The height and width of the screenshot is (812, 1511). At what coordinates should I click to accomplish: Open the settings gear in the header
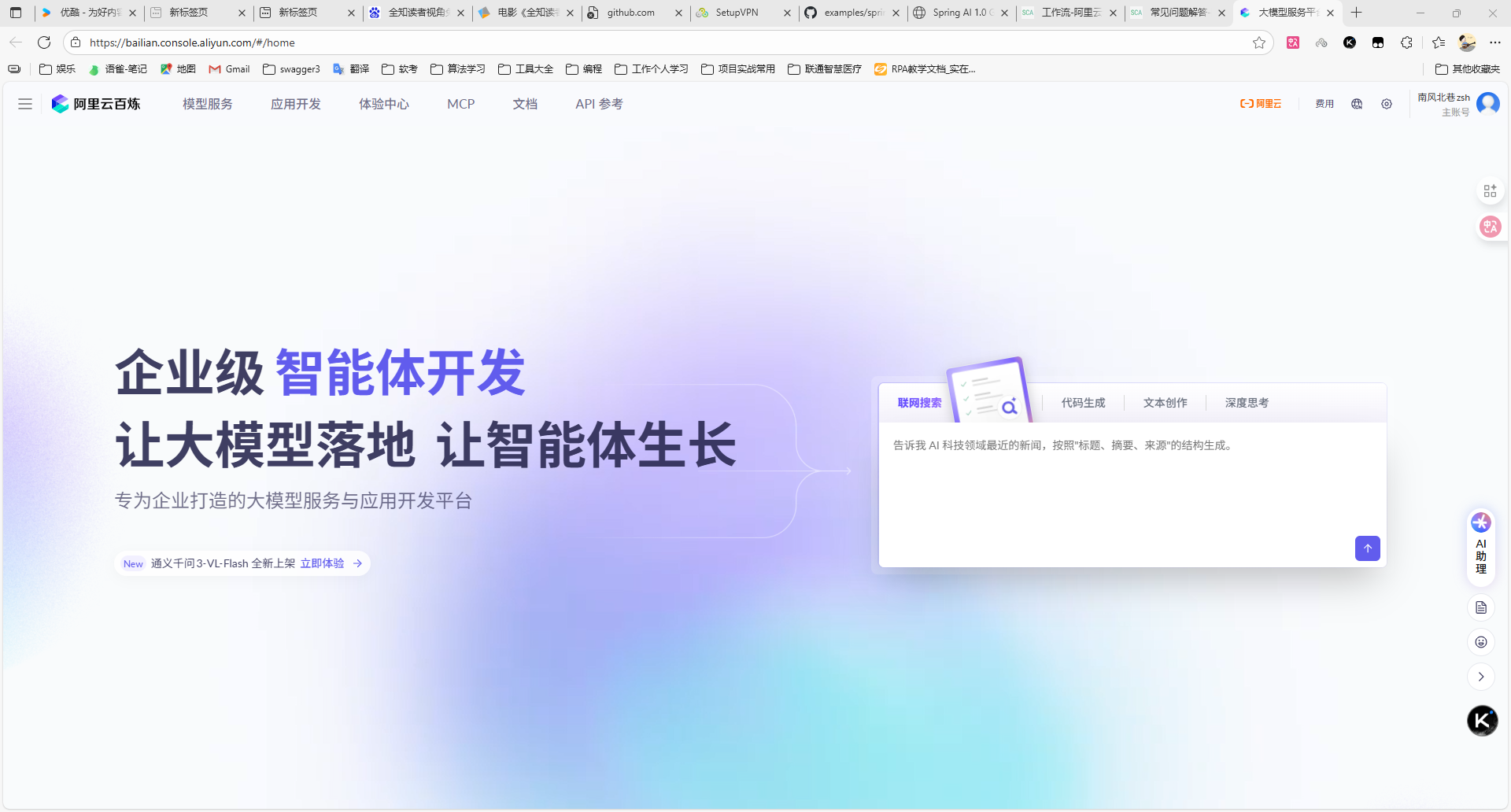(1387, 104)
